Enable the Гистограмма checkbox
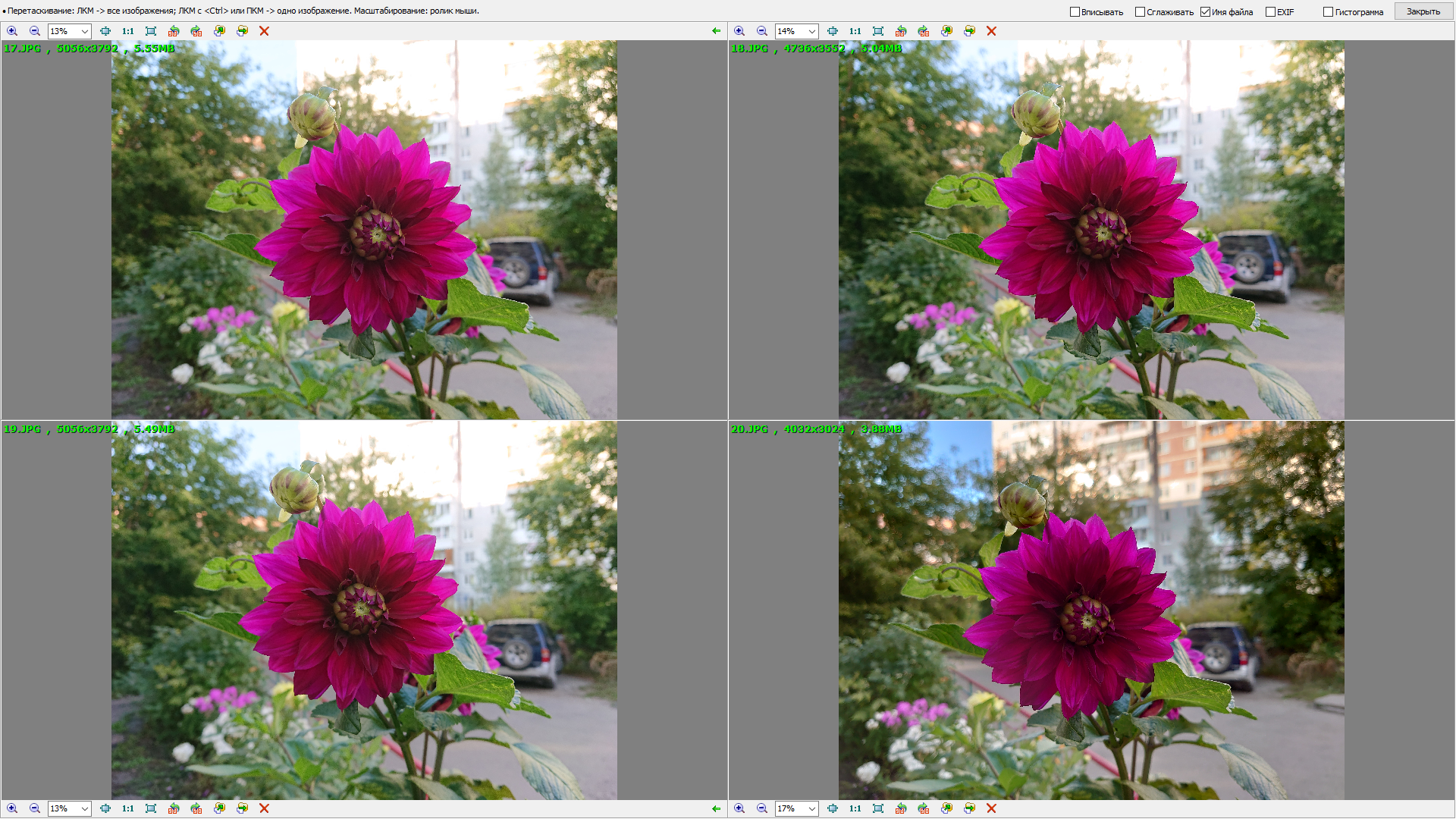This screenshot has width=1456, height=819. 1328,11
